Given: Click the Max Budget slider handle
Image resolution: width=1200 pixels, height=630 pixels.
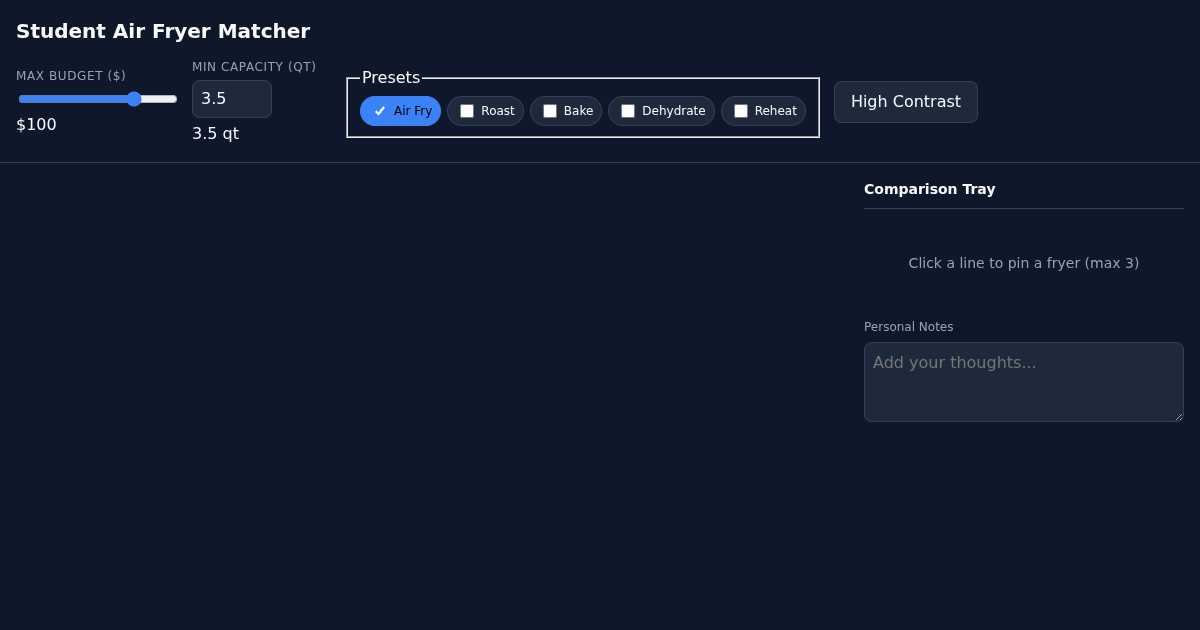Looking at the screenshot, I should click(134, 99).
